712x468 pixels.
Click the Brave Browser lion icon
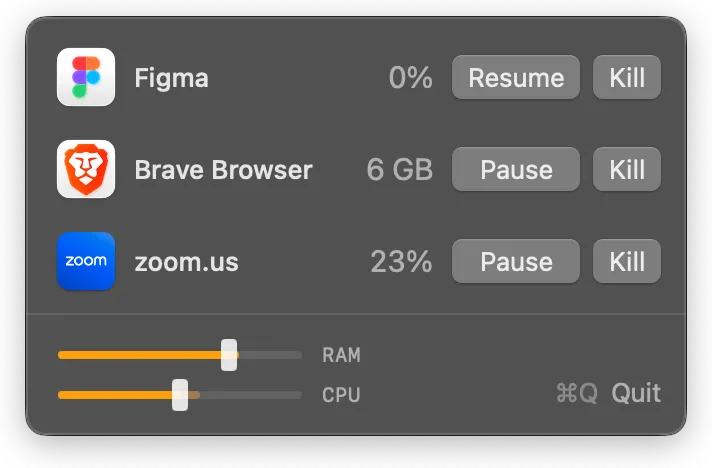[x=86, y=169]
